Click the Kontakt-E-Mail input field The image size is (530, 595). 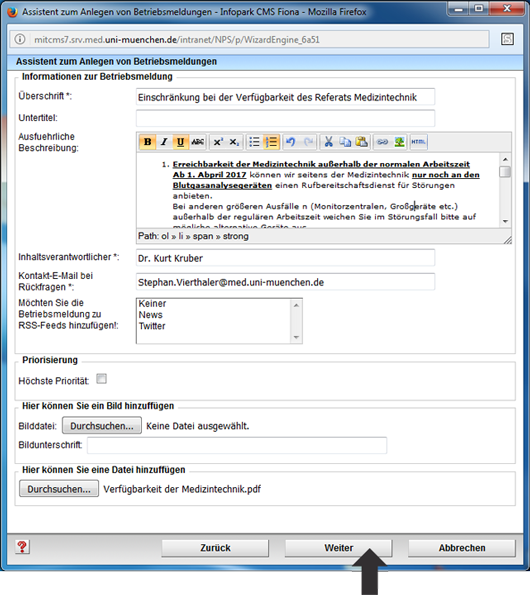tap(285, 282)
